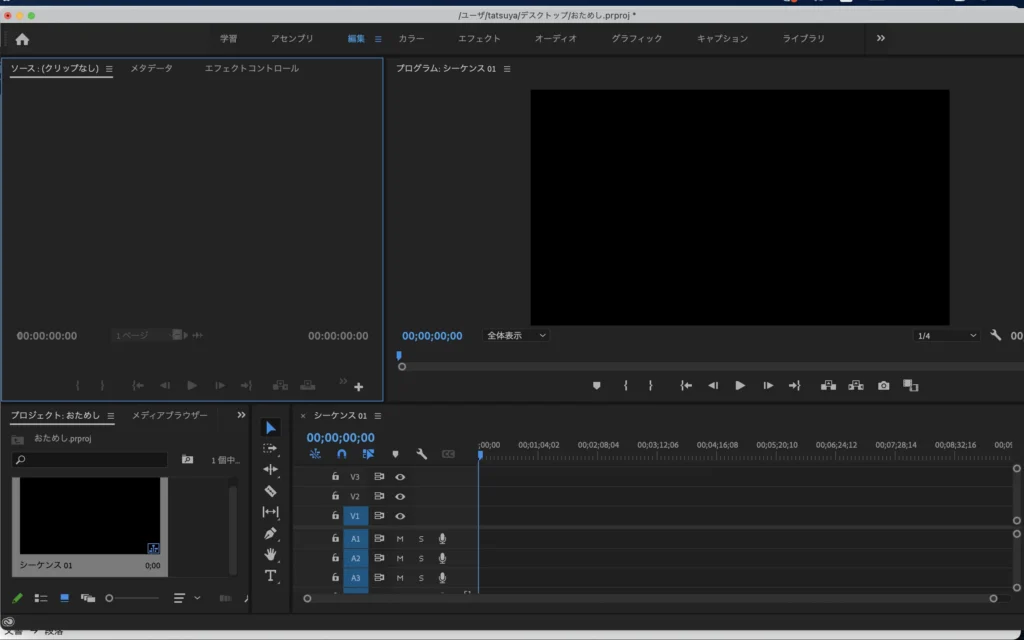
Task: Mute audio track A1
Action: 400,539
